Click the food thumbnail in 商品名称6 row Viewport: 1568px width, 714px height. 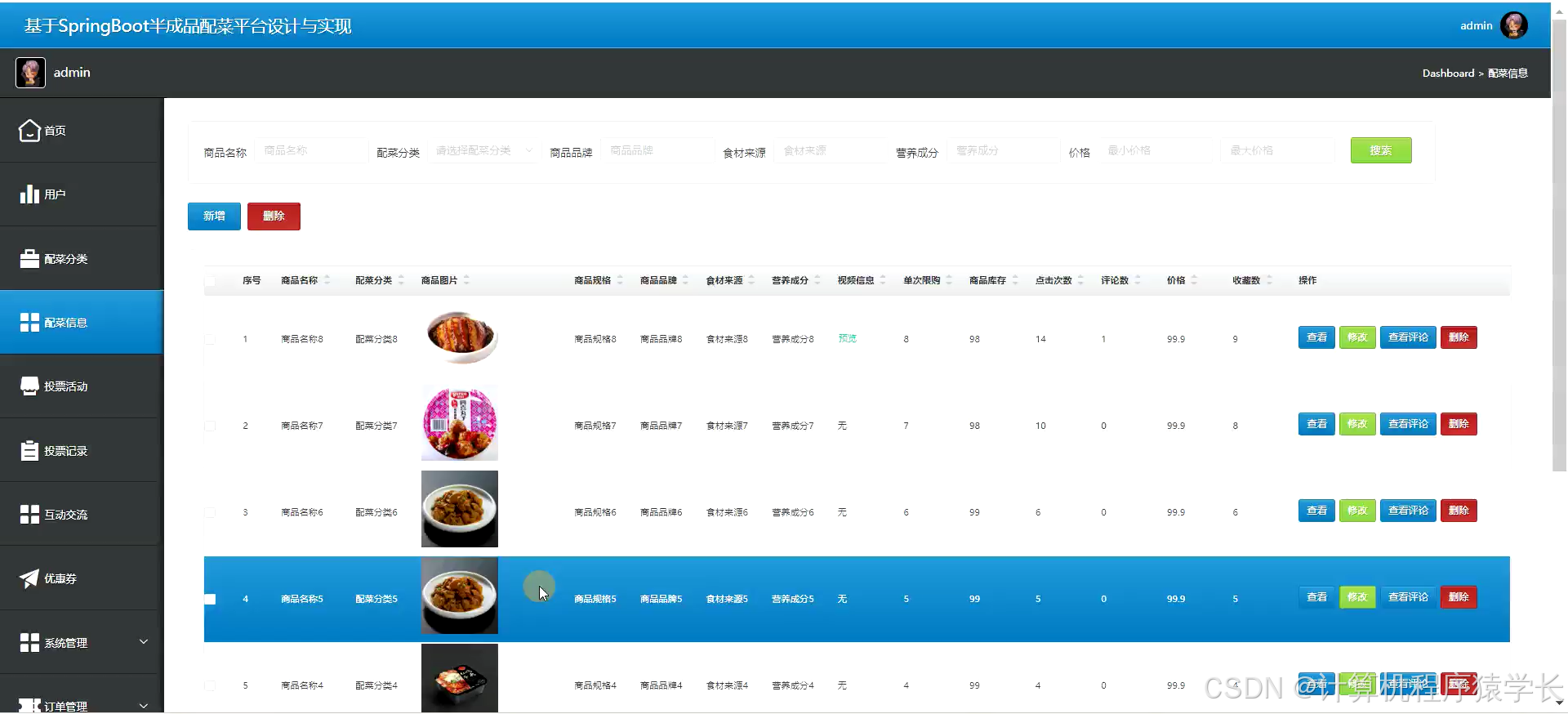(x=460, y=509)
